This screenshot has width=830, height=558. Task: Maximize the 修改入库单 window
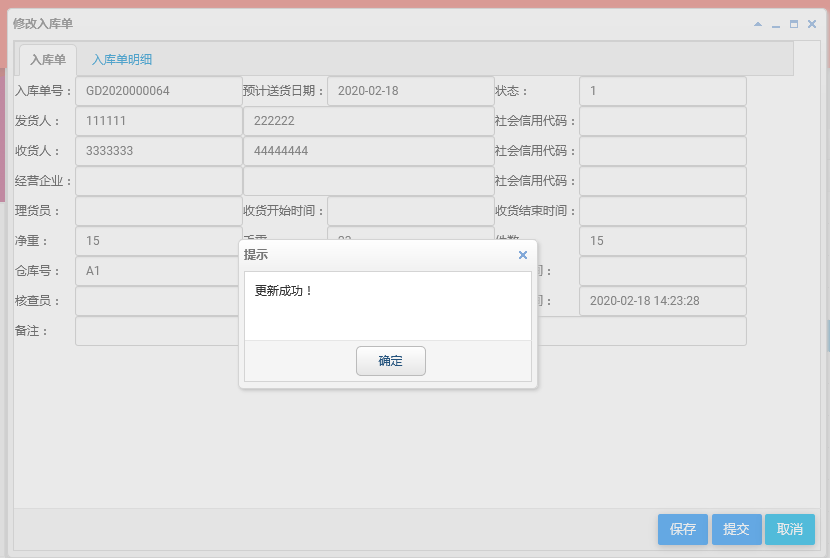point(794,24)
